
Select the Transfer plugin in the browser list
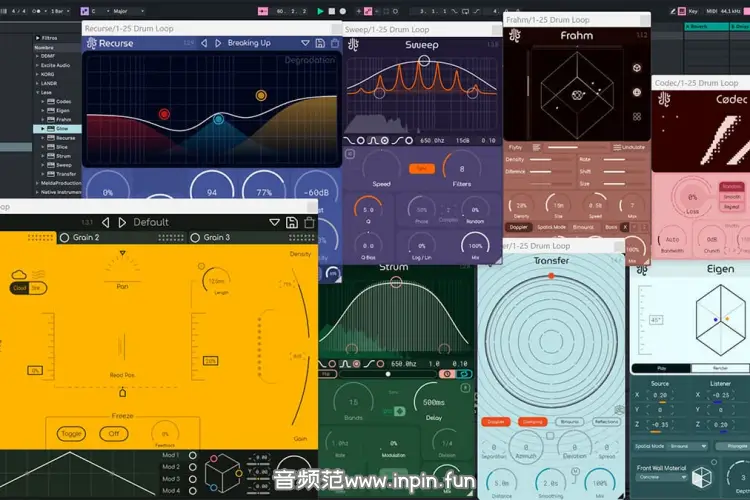pyautogui.click(x=66, y=174)
